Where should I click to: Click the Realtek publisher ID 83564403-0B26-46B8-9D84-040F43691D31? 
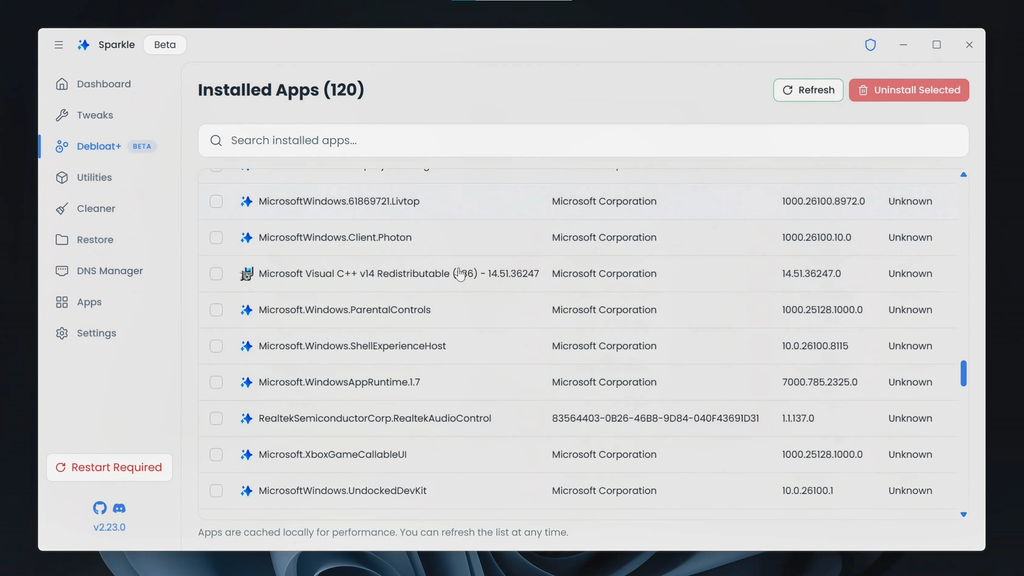tap(655, 419)
